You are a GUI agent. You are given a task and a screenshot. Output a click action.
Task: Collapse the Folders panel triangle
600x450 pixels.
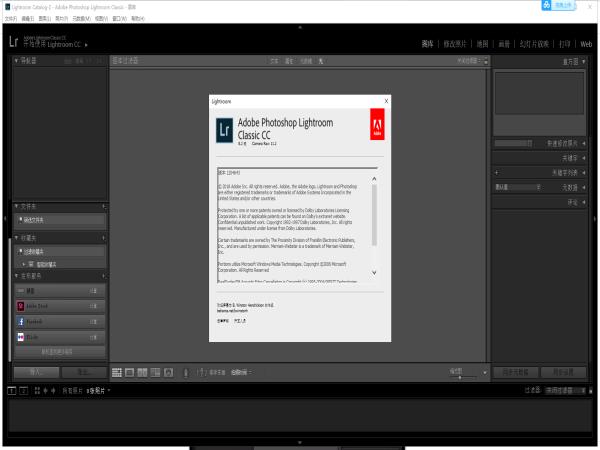[16, 206]
